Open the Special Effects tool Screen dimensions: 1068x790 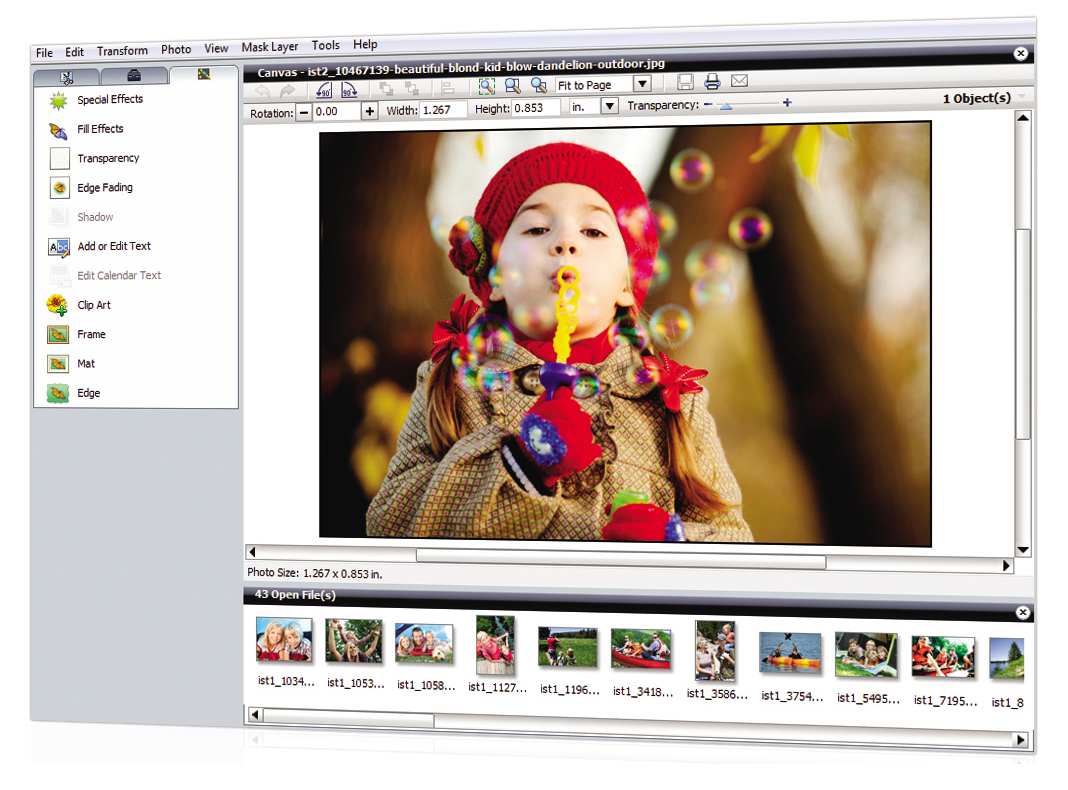(x=109, y=100)
